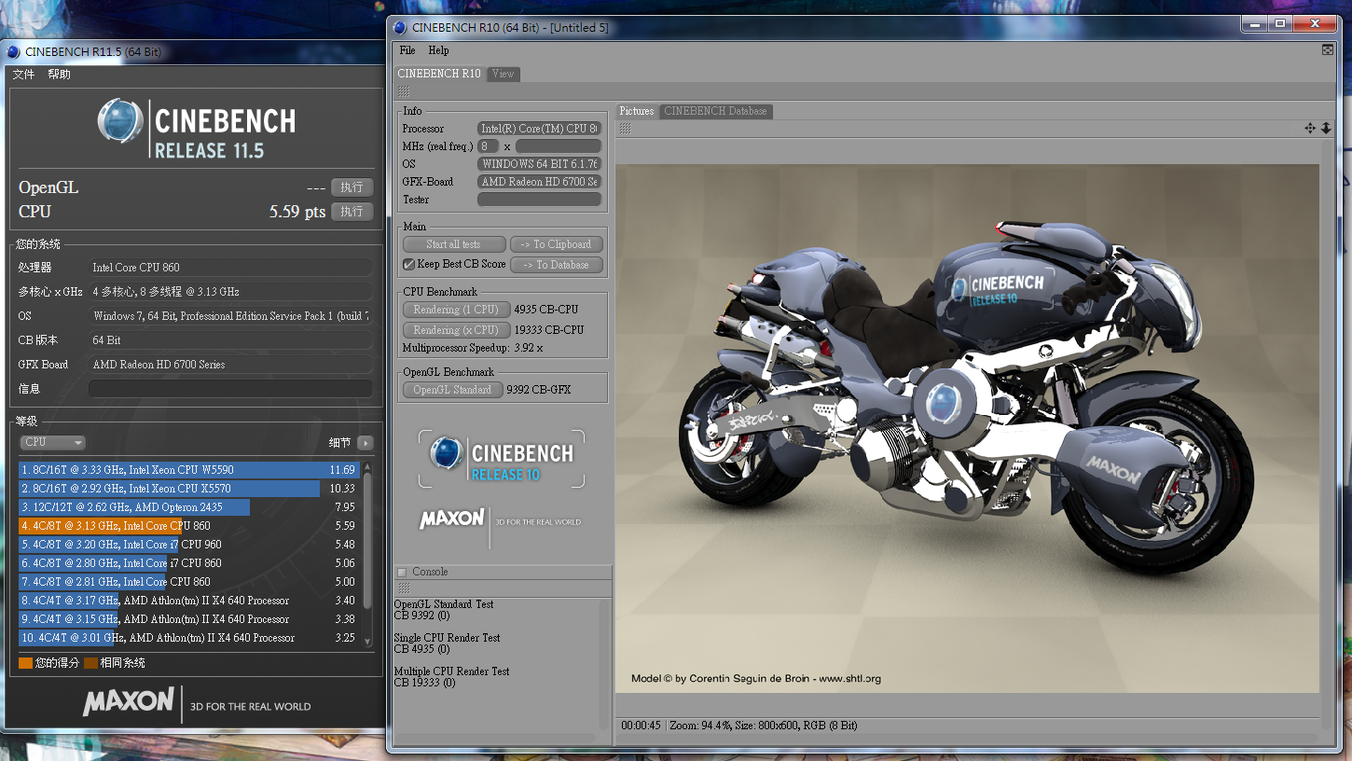Click the zoom-view arrow icon beside move icon
Viewport: 1352px width, 761px height.
1326,128
